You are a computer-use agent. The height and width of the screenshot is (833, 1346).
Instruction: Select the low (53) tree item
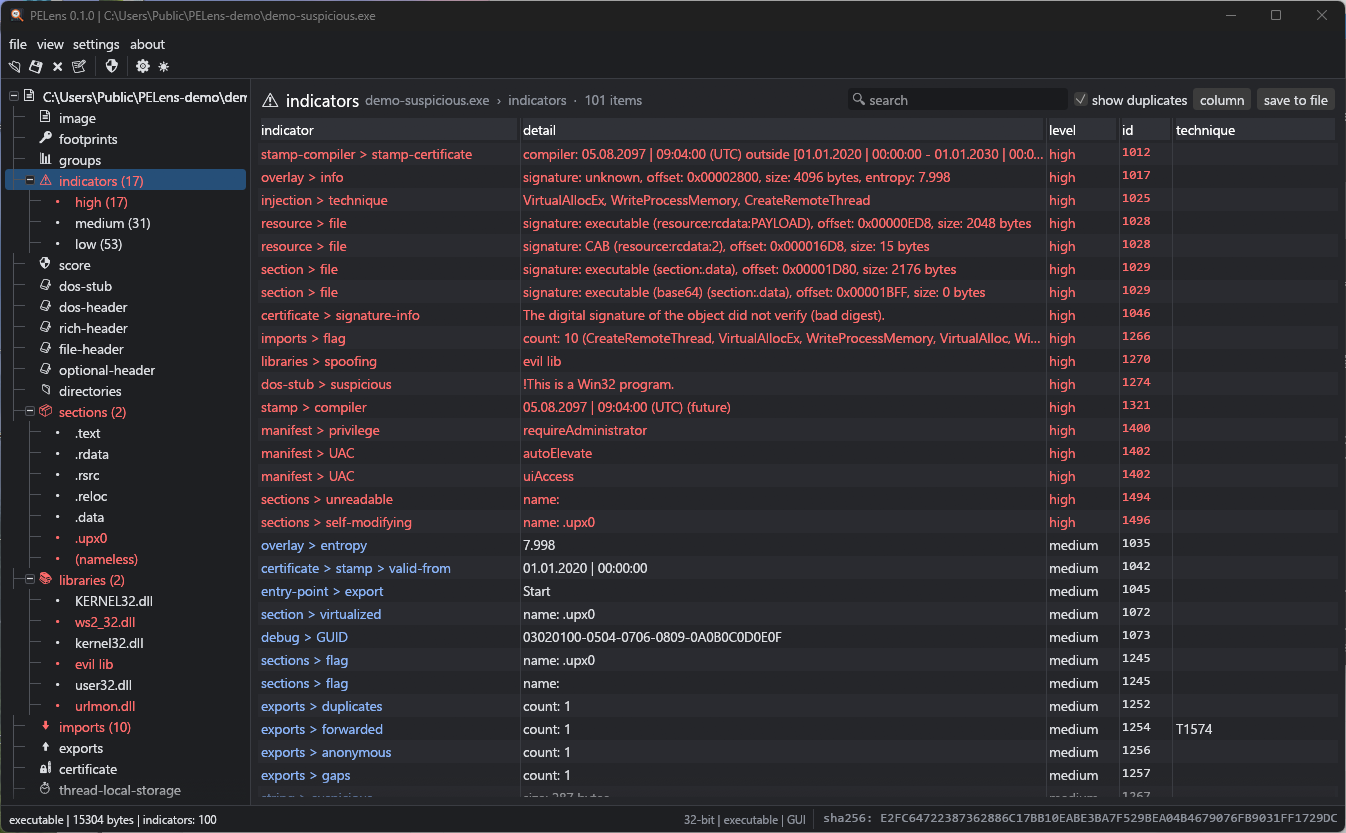coord(98,244)
